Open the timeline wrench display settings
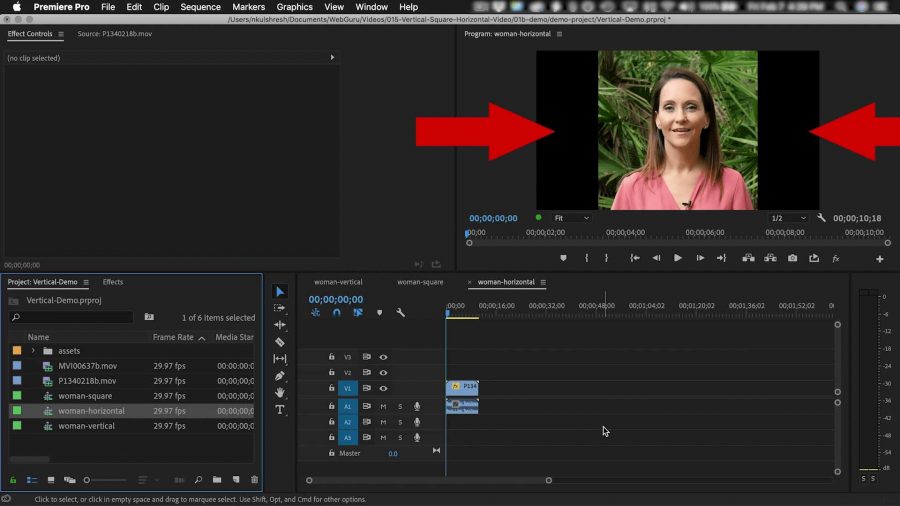900x506 pixels. [401, 313]
